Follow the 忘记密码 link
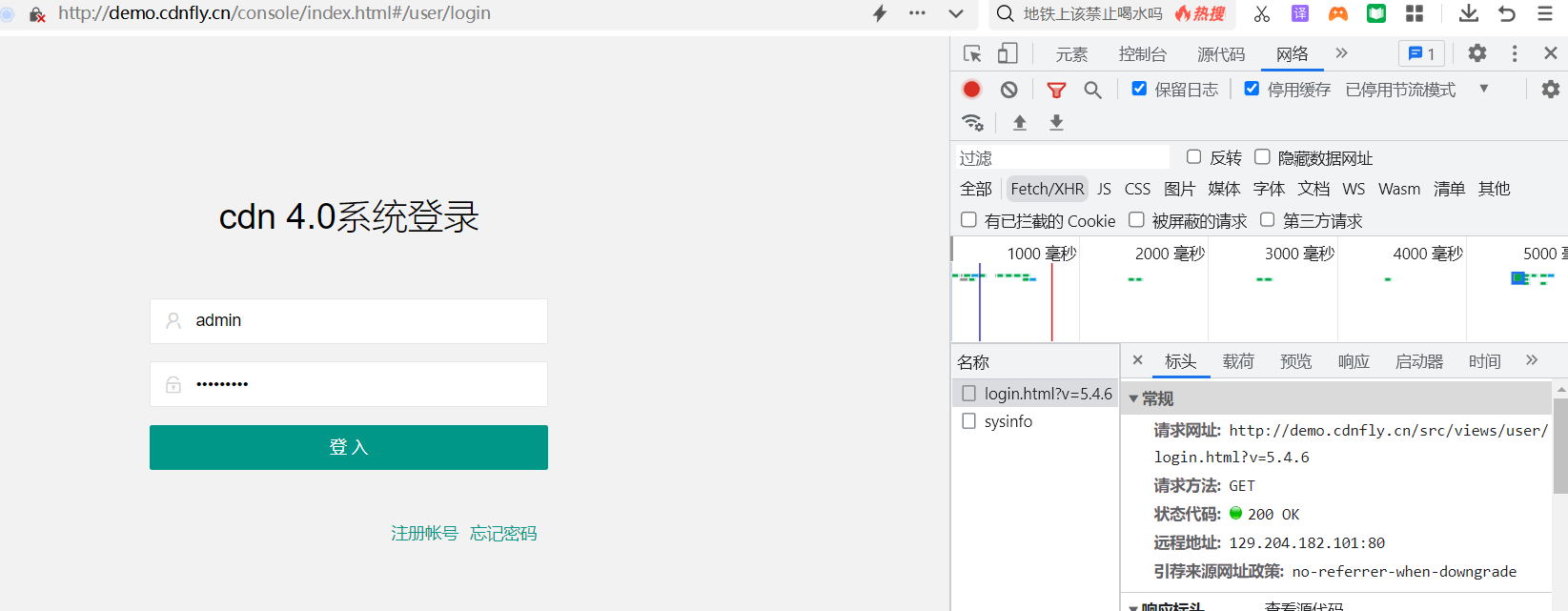 point(503,533)
